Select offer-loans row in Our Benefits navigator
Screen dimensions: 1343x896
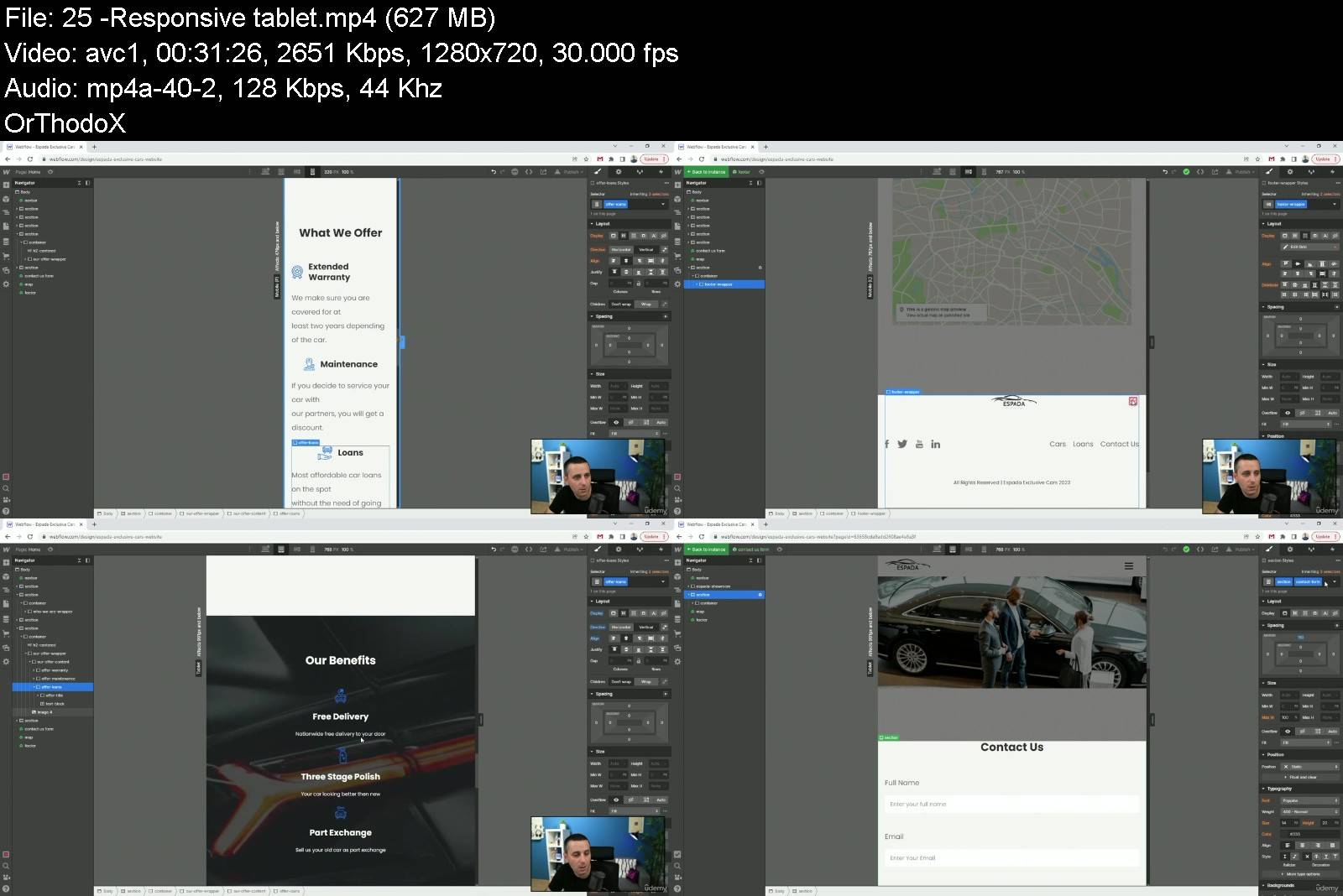point(53,687)
